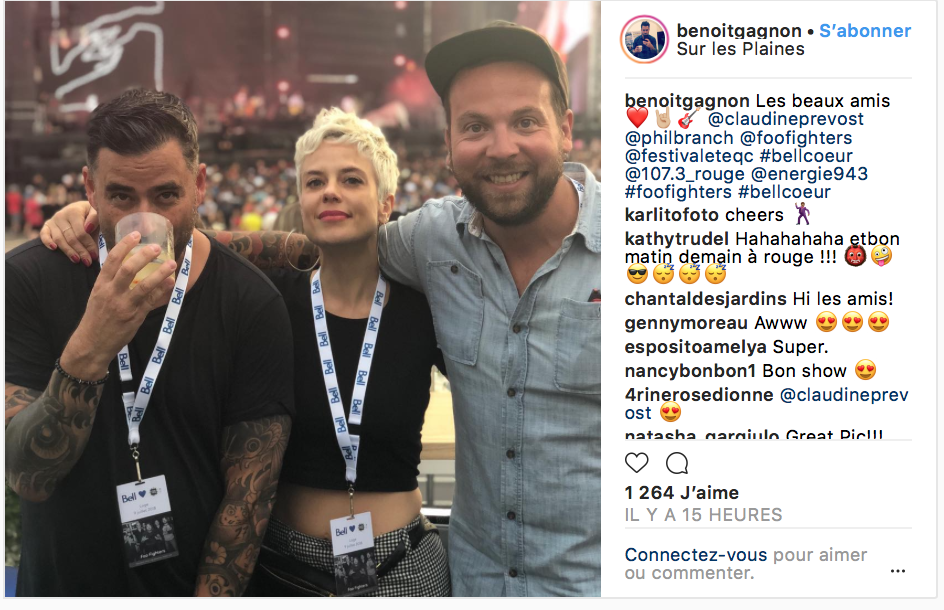The image size is (944, 610).
Task: Open the @foofighters mention
Action: pyautogui.click(x=796, y=138)
